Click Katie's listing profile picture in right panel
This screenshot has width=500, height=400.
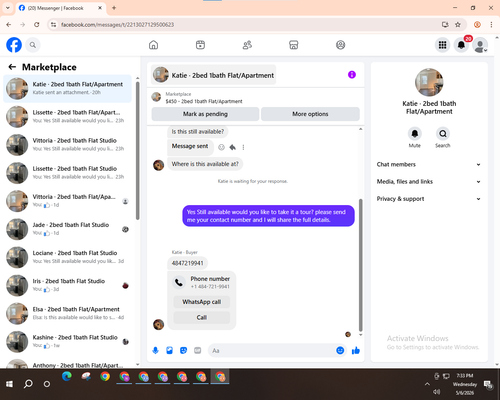click(429, 82)
